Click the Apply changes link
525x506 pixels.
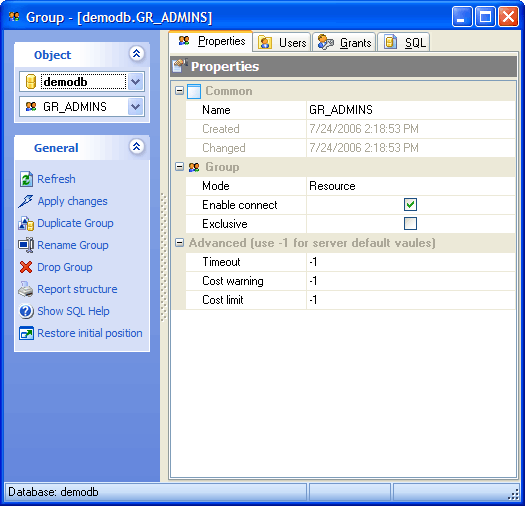72,201
